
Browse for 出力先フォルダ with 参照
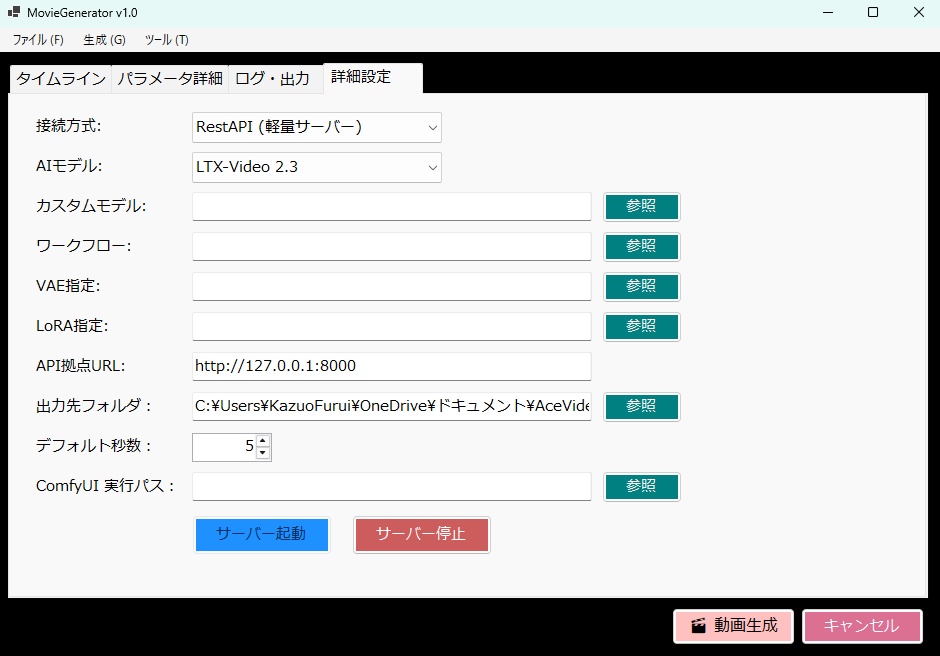(x=641, y=407)
